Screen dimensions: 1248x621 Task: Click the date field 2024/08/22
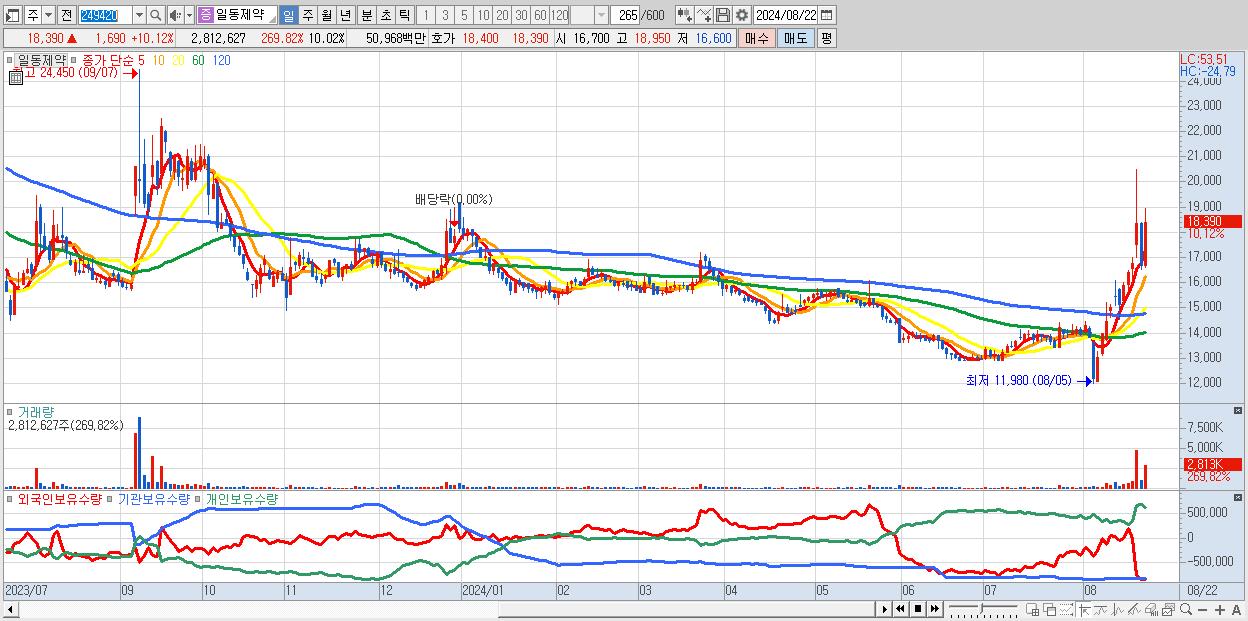click(x=786, y=15)
